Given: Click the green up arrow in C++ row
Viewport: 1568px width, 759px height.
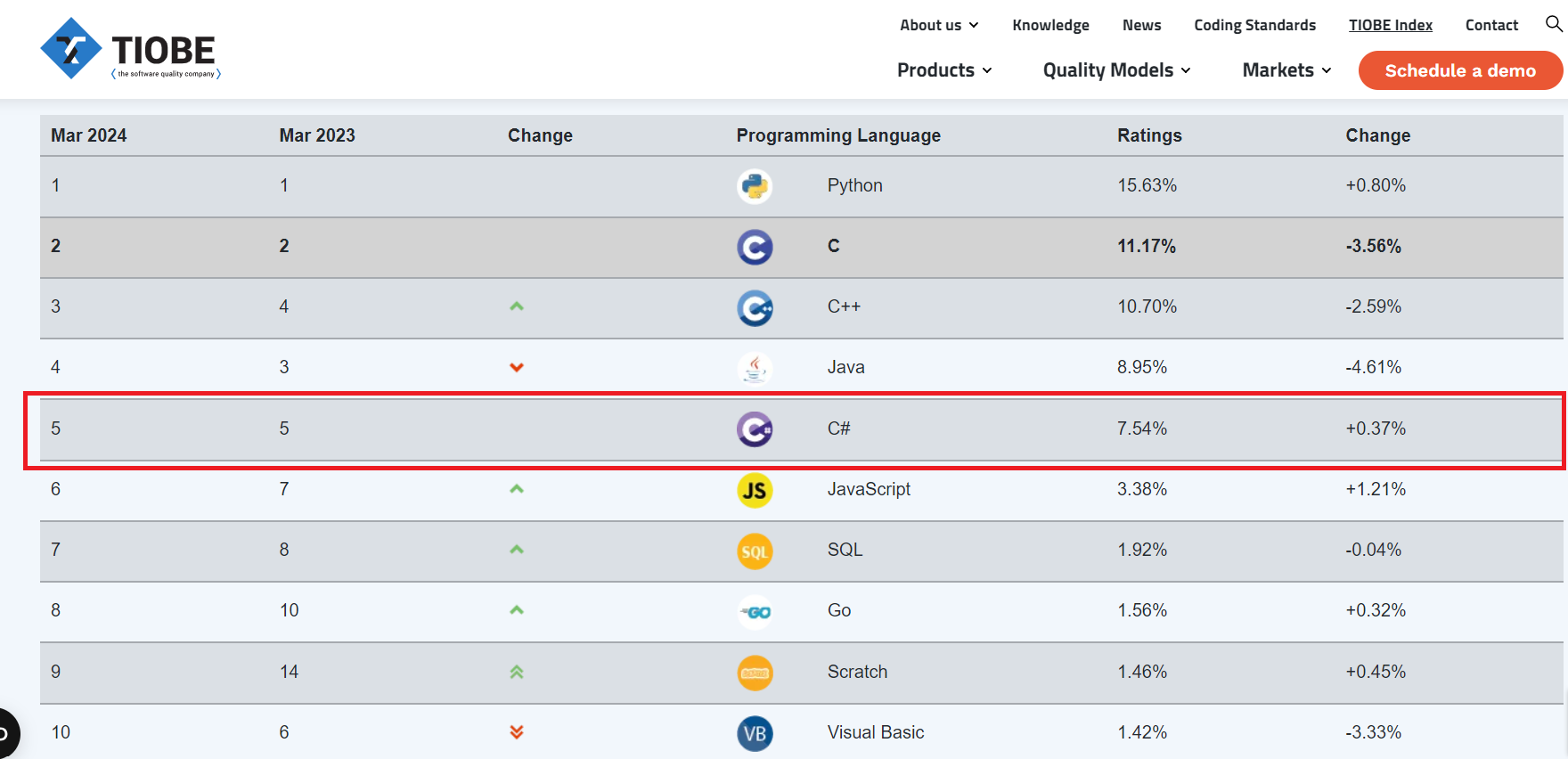Looking at the screenshot, I should point(517,306).
